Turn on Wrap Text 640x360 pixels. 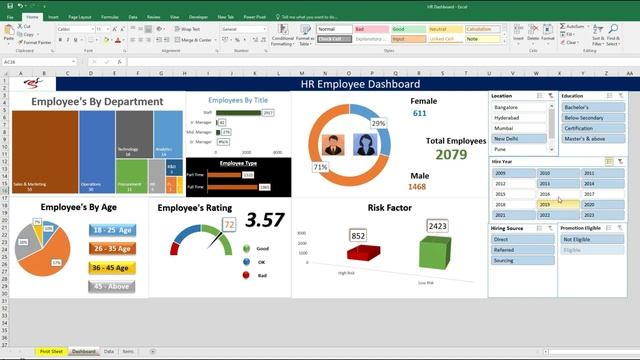click(188, 29)
